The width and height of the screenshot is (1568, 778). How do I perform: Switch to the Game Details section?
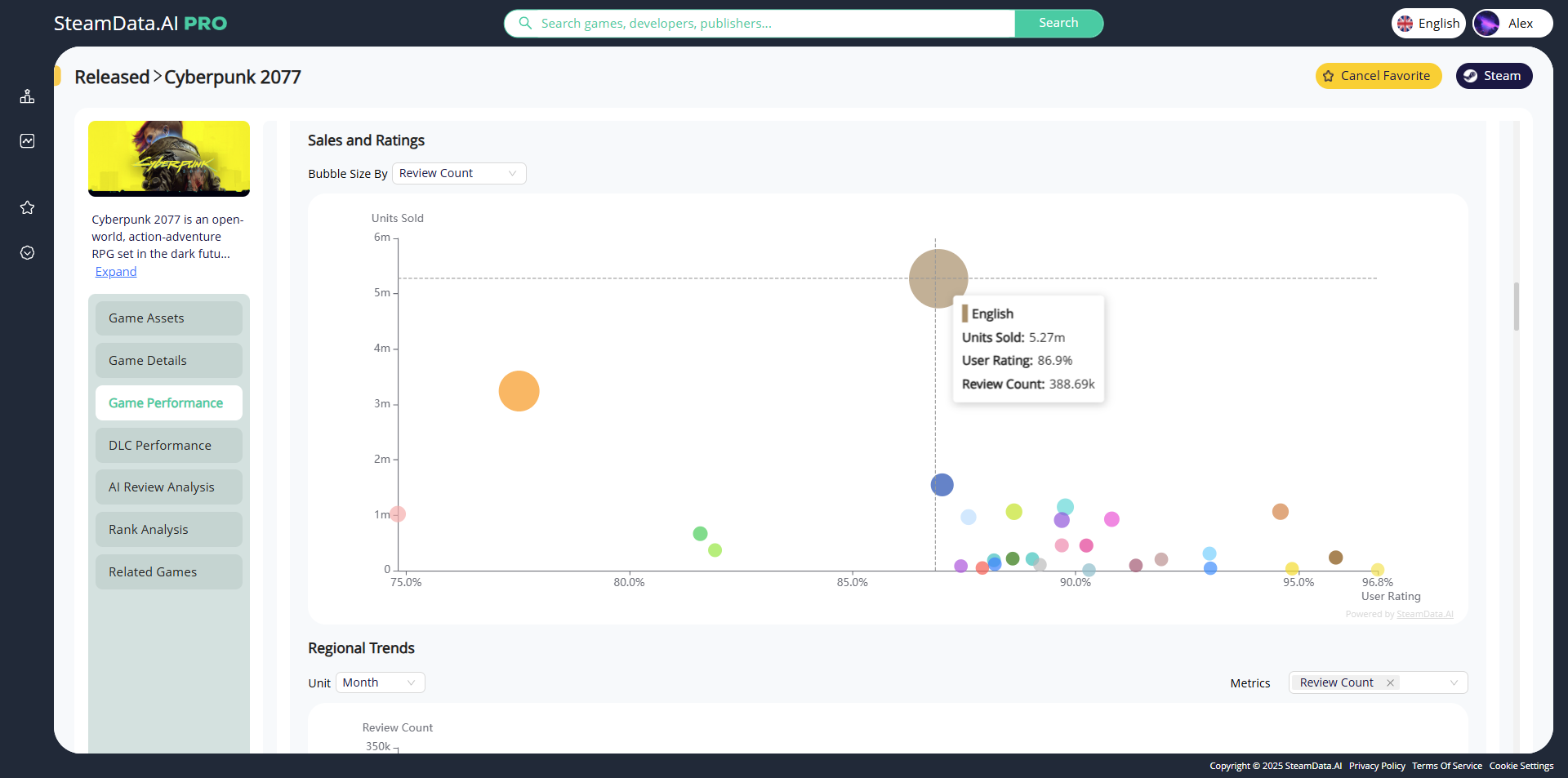[168, 360]
